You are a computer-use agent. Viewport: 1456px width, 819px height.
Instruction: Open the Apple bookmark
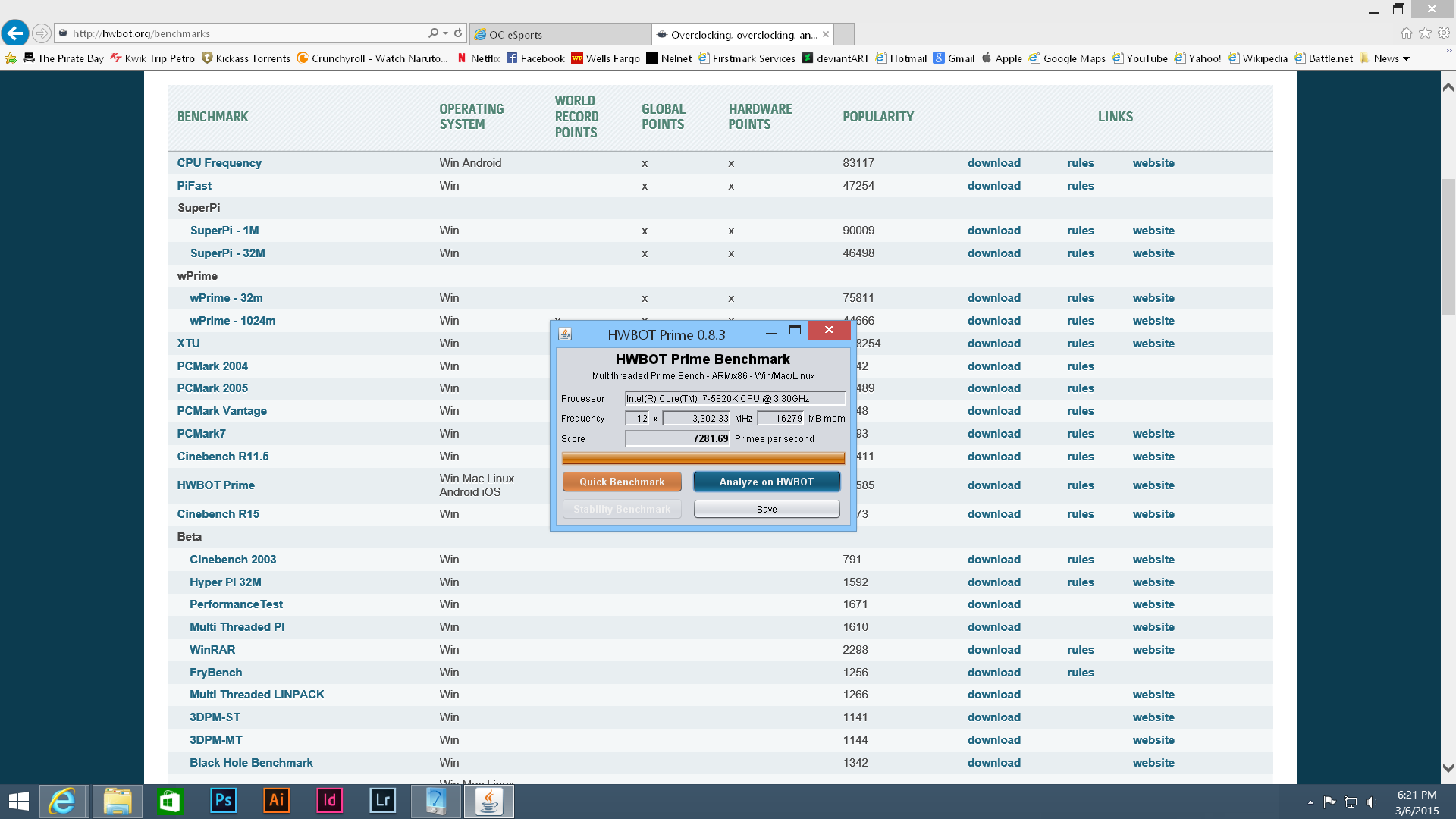pos(1002,58)
